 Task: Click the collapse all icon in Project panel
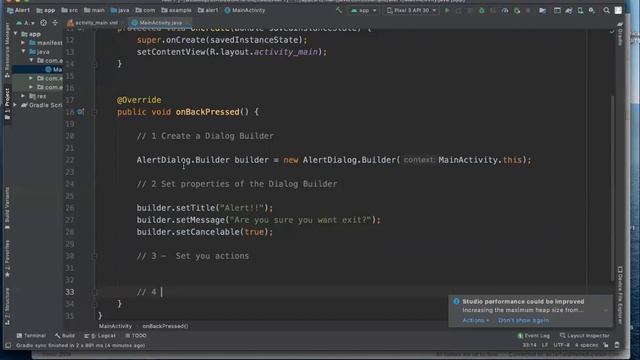tap(55, 23)
